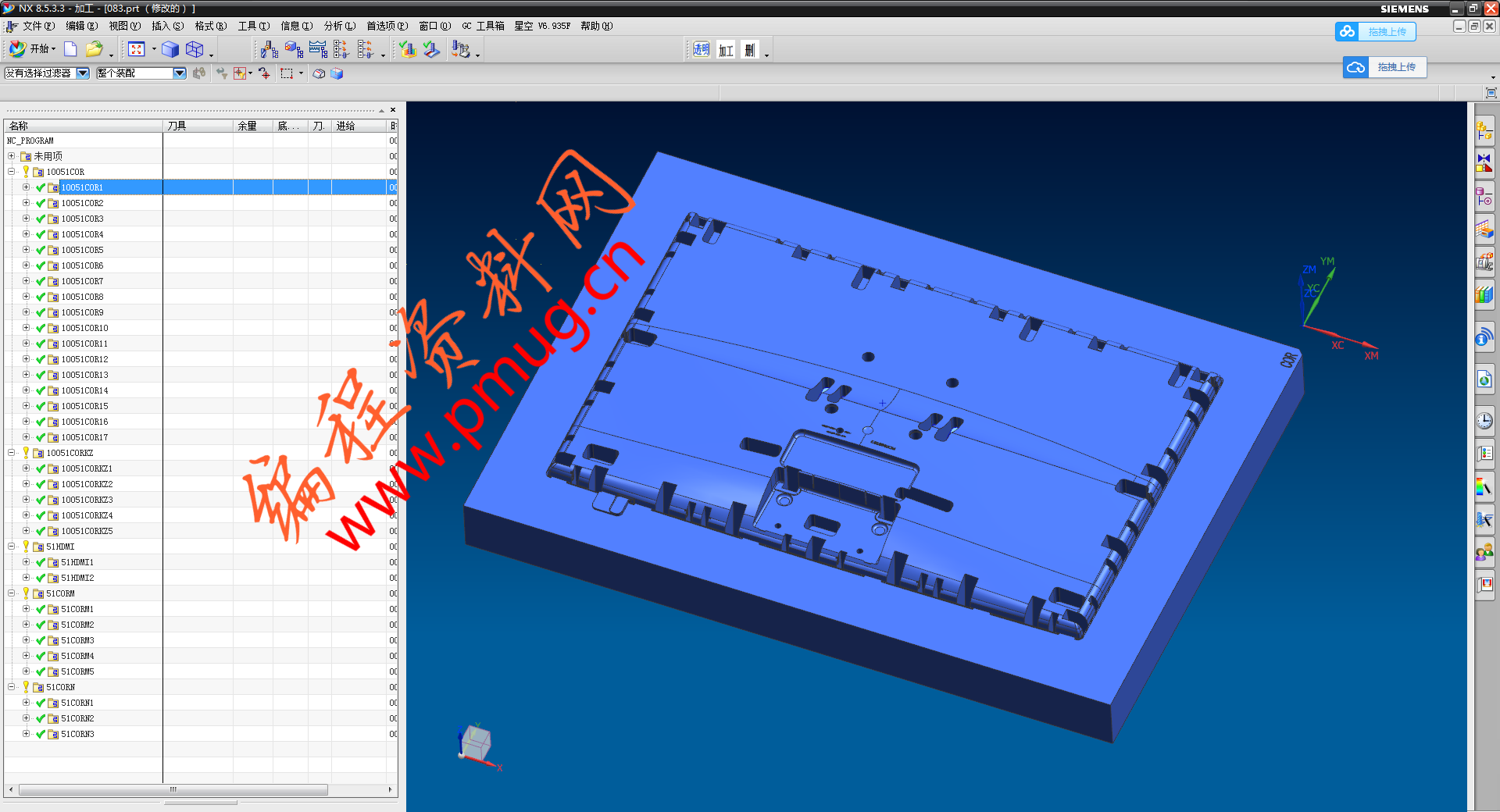Open the 首选项 Preferences menu

coord(387,26)
